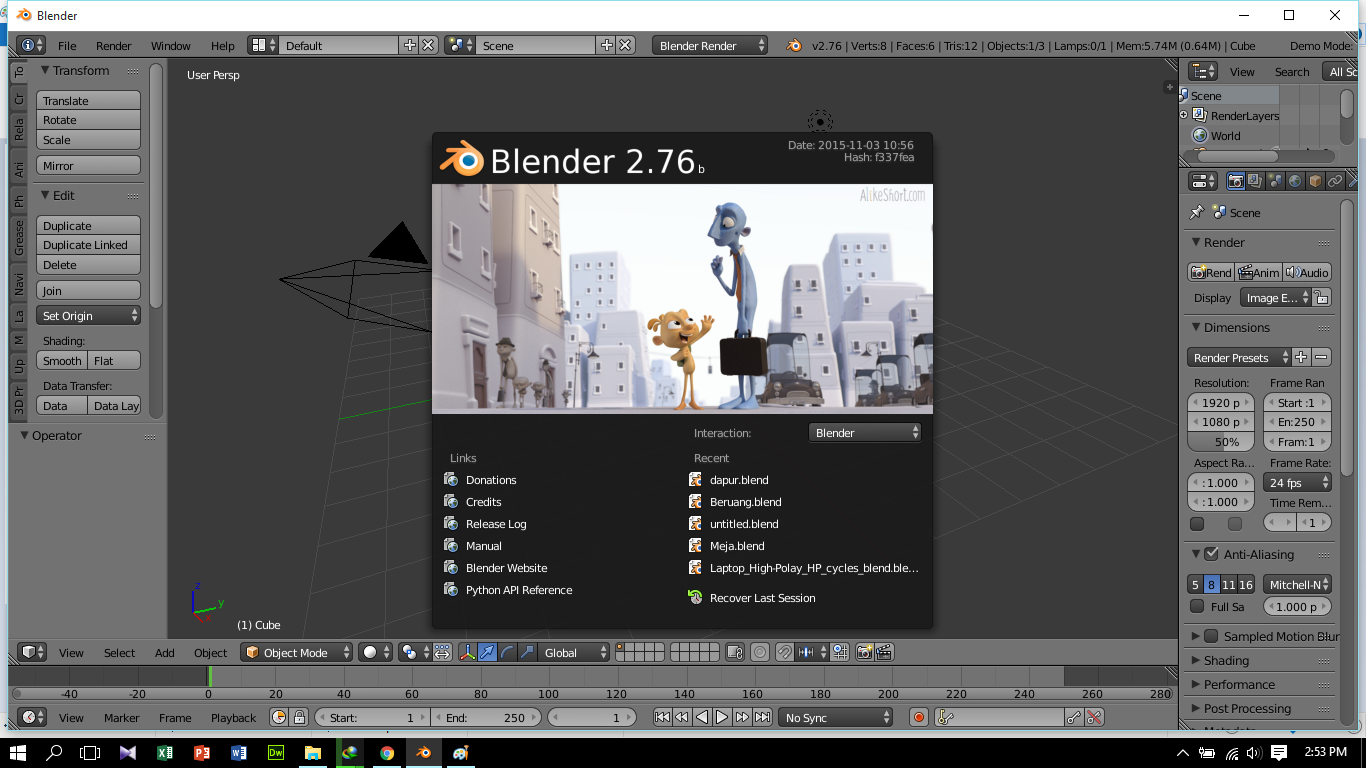Open Chrome from the Windows taskbar

387,753
